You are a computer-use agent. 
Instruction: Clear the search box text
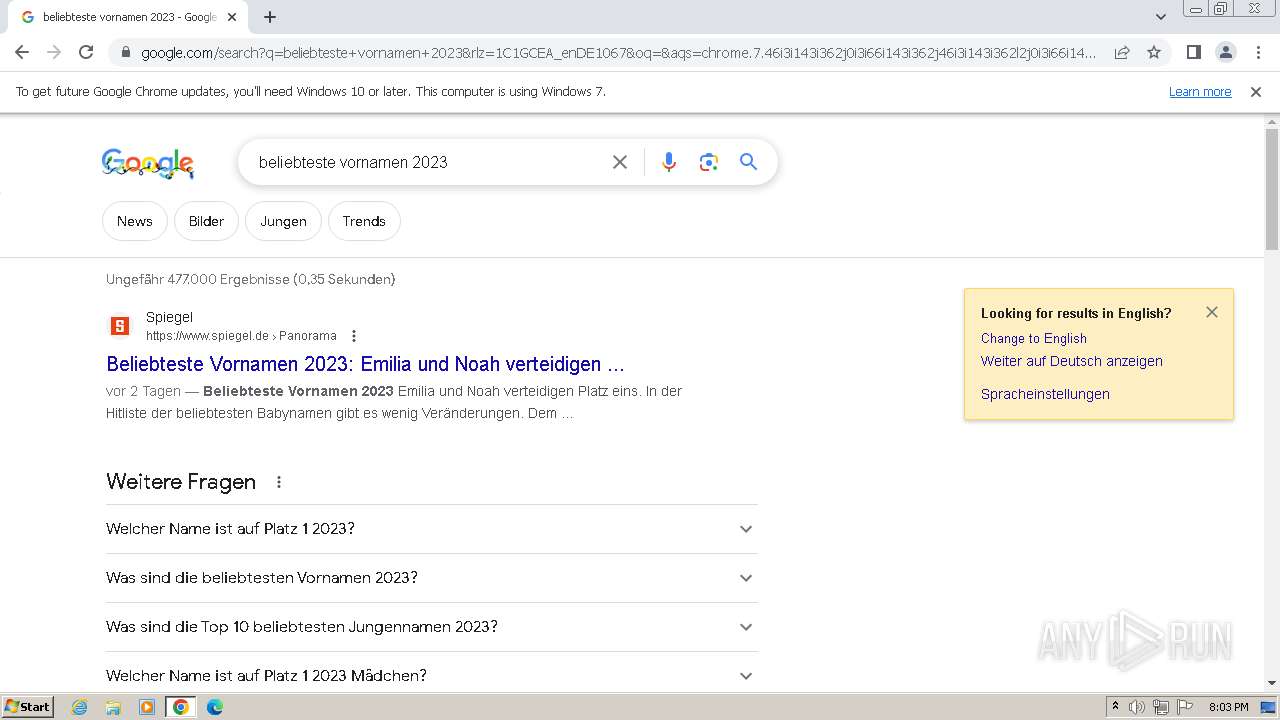[x=620, y=162]
